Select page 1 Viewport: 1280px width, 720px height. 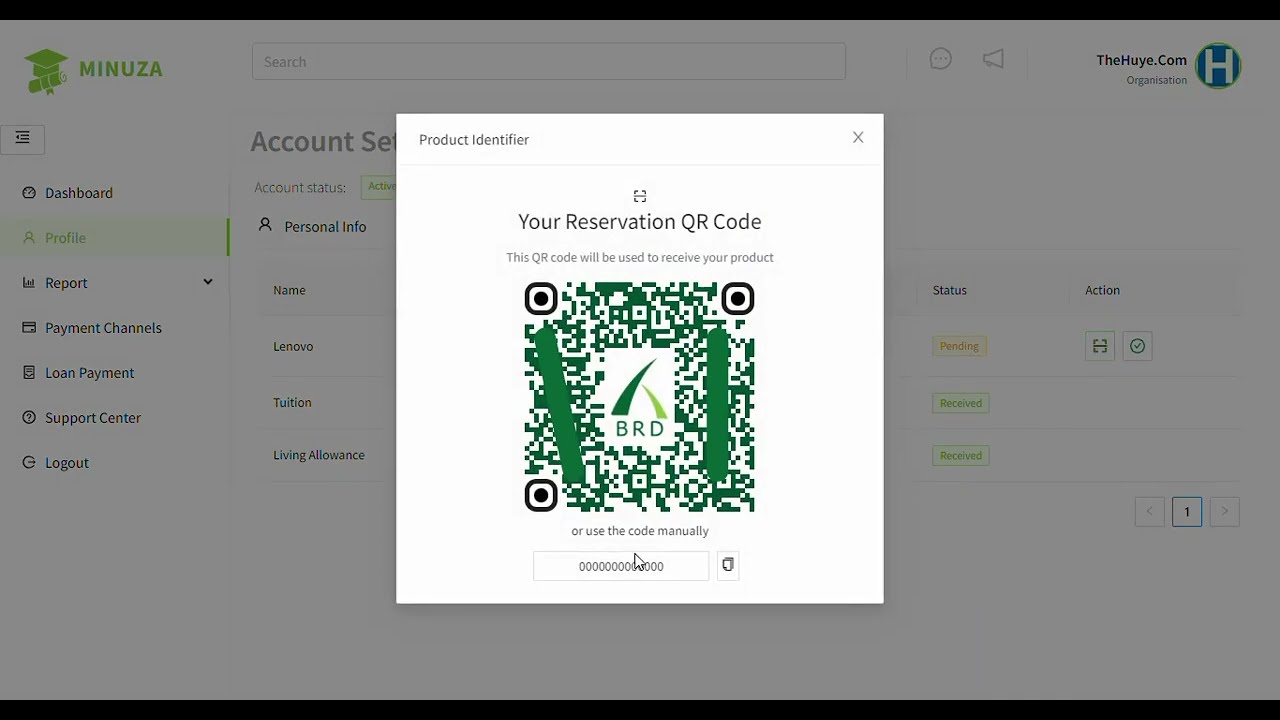[1187, 512]
